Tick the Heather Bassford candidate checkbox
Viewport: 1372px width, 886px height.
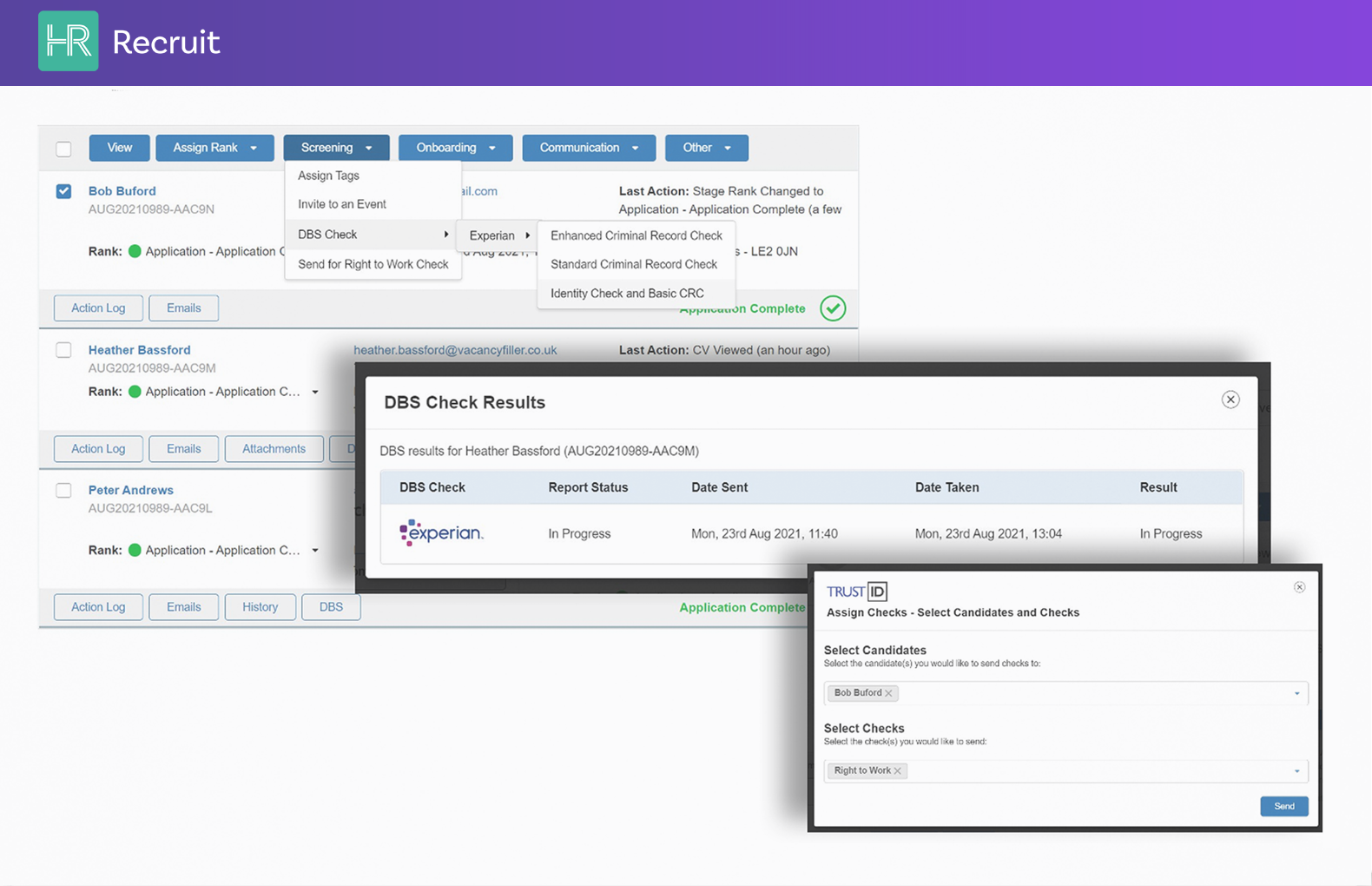coord(63,350)
